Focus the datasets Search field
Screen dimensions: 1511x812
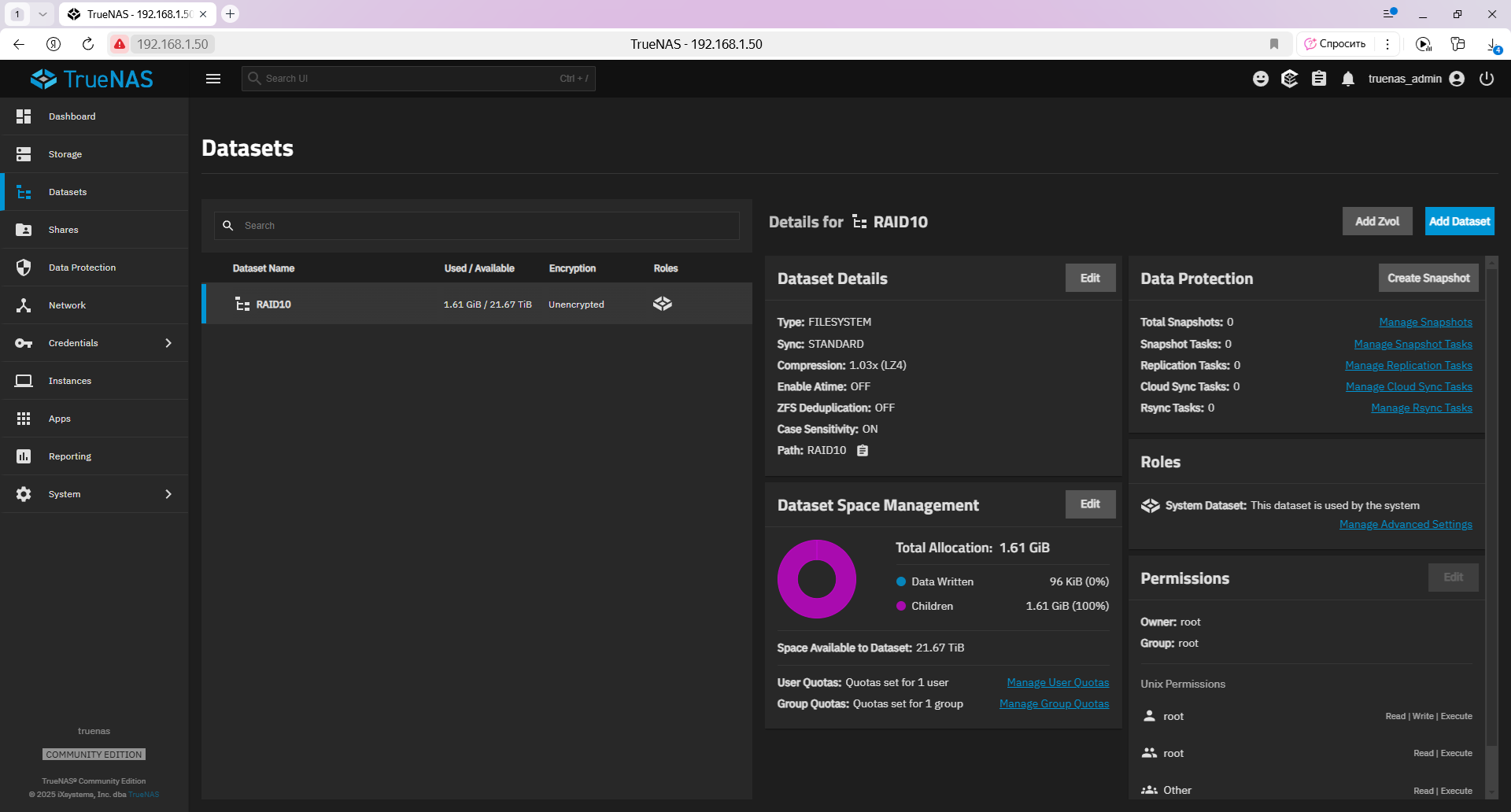[476, 226]
